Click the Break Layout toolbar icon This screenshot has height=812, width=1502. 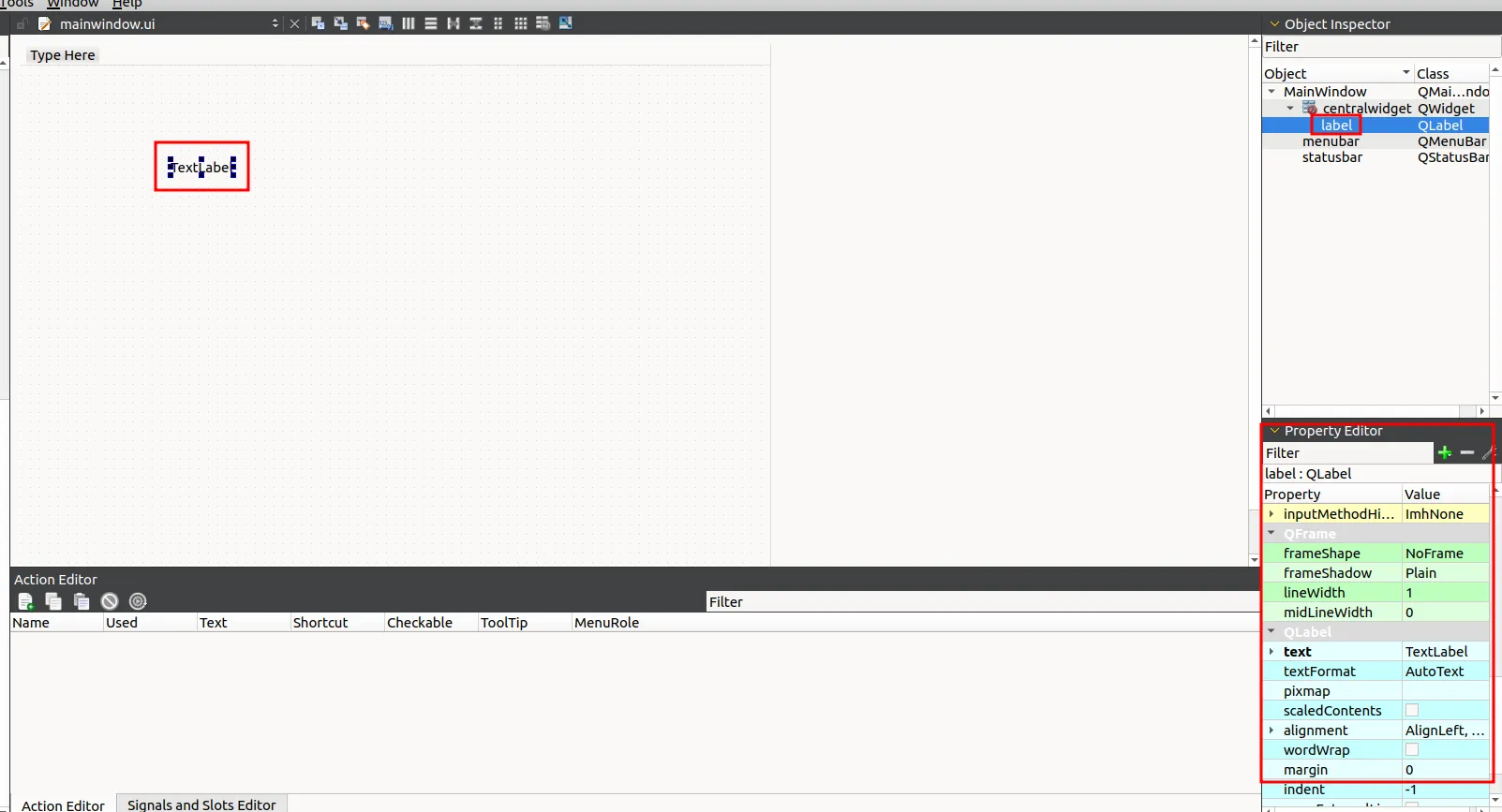tap(543, 23)
